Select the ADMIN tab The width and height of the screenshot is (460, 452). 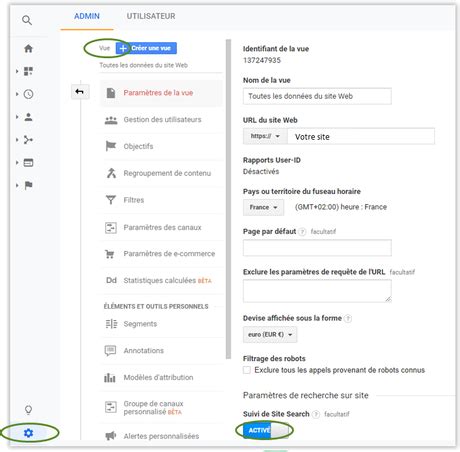(x=87, y=16)
